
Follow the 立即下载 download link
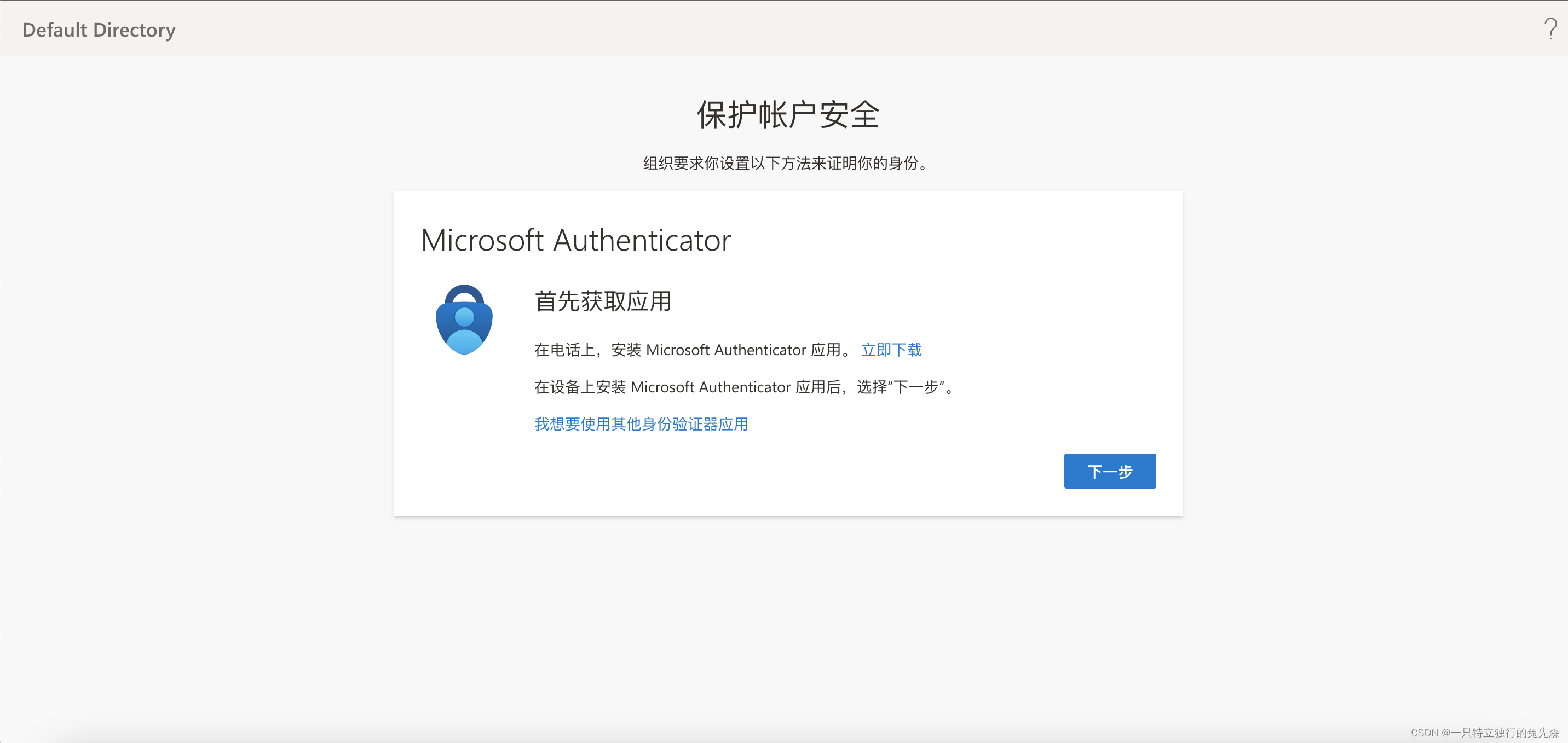click(891, 350)
